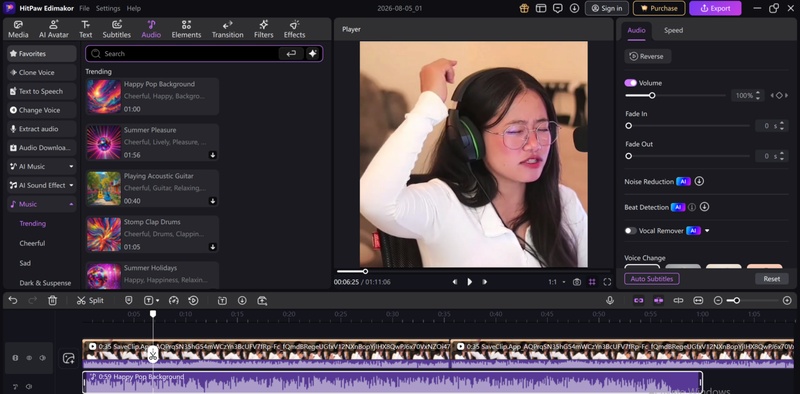This screenshot has height=394, width=800.
Task: Open the layout switcher icon
Action: [x=541, y=8]
